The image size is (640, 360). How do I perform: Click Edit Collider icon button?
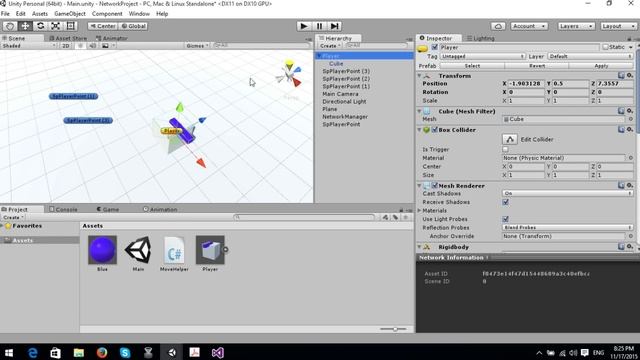pyautogui.click(x=510, y=139)
